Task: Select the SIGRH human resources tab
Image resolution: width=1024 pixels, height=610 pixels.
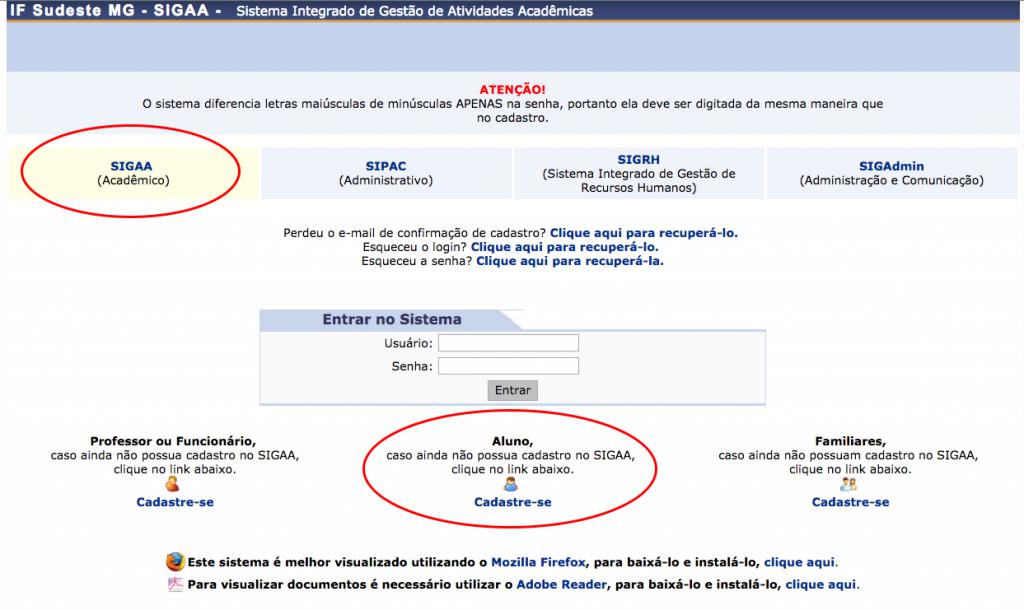Action: pos(638,173)
